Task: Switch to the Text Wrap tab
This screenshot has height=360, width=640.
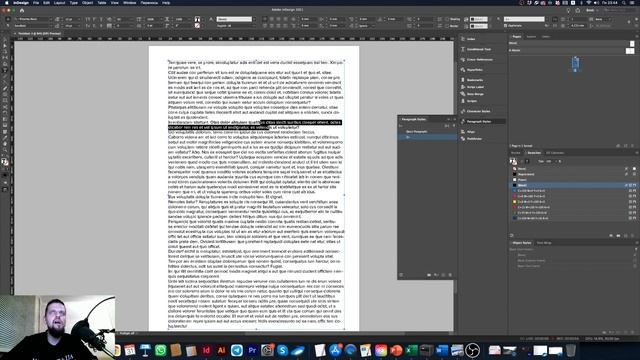Action: click(544, 243)
